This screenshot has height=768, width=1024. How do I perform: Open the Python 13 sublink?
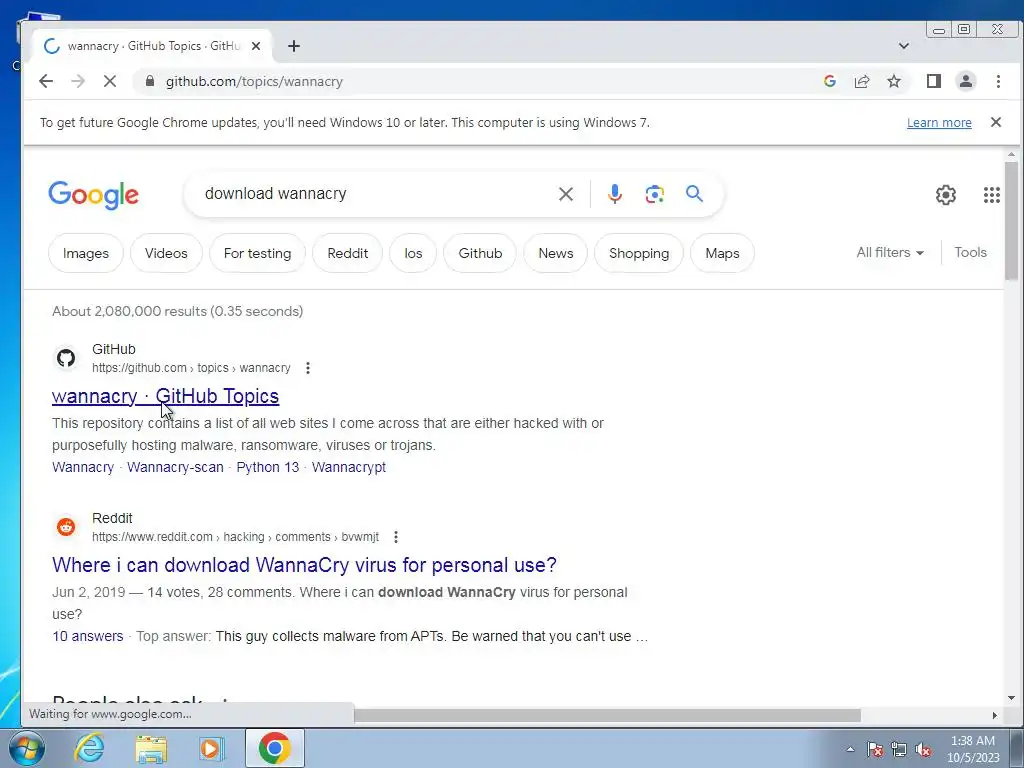[x=268, y=468]
